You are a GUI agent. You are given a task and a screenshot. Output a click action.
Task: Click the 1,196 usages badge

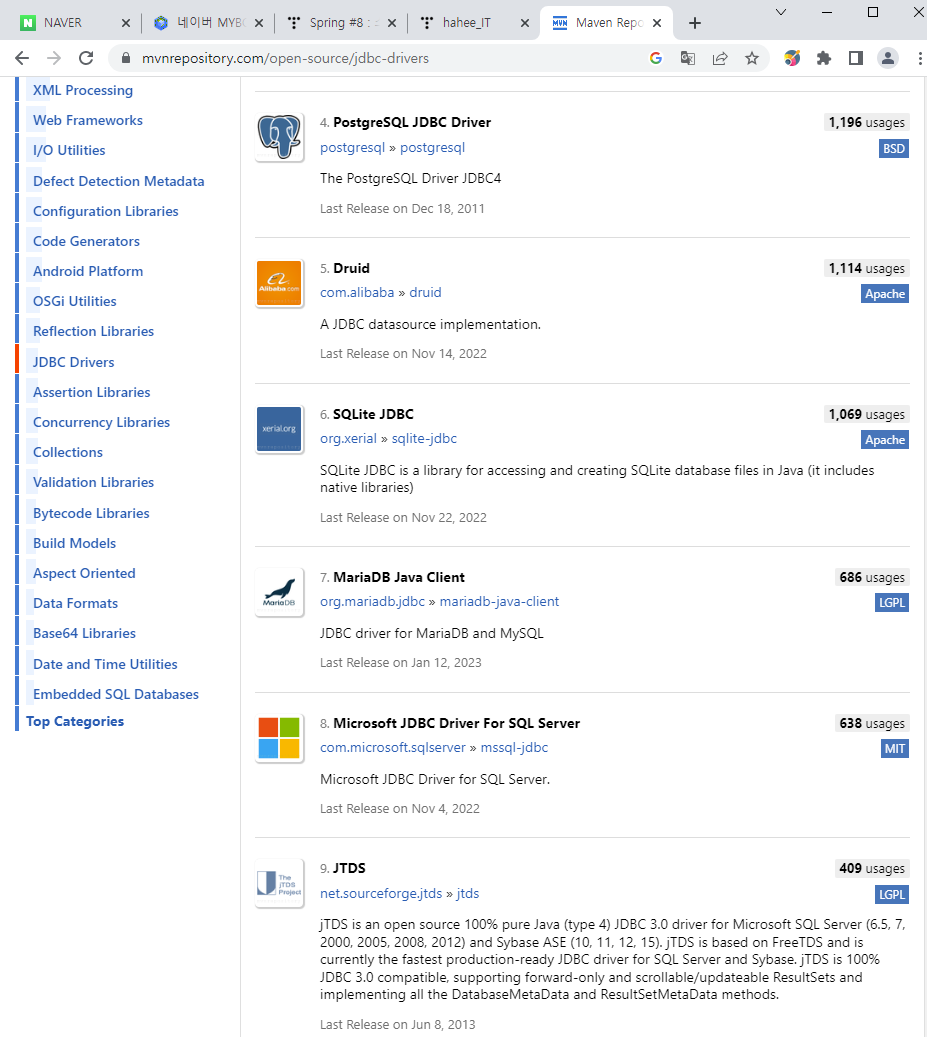click(x=866, y=122)
